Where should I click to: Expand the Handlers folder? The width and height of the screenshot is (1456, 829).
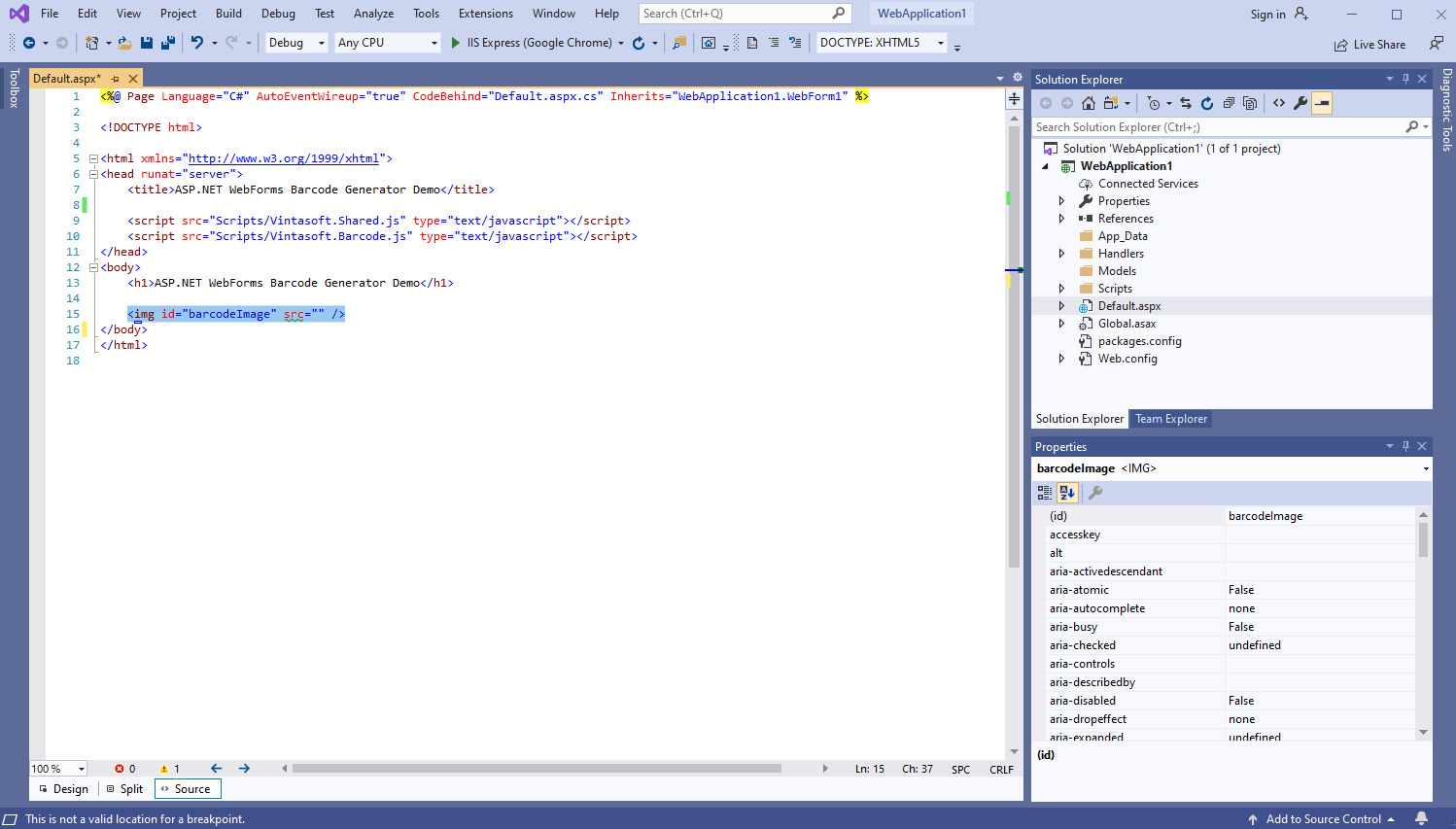(x=1061, y=254)
